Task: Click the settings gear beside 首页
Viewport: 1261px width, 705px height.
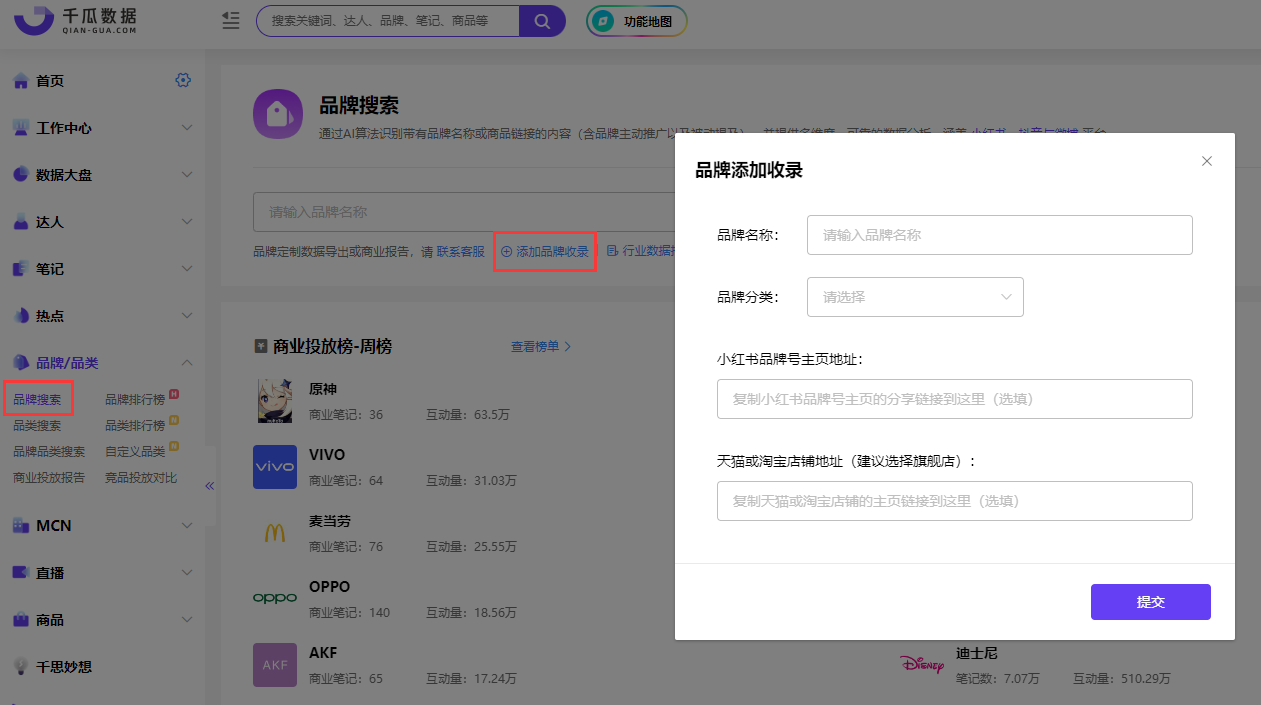Action: pos(183,80)
